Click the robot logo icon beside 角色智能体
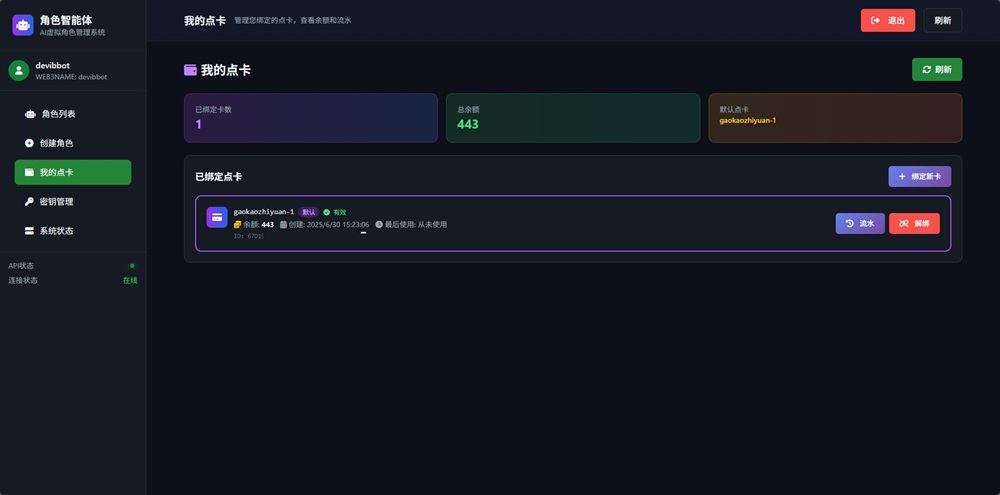Viewport: 1000px width, 495px height. (x=23, y=25)
